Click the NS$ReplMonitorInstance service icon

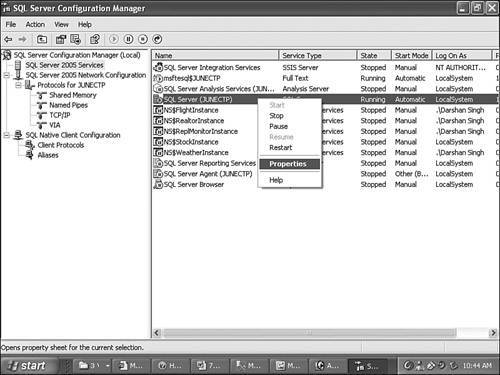point(158,131)
